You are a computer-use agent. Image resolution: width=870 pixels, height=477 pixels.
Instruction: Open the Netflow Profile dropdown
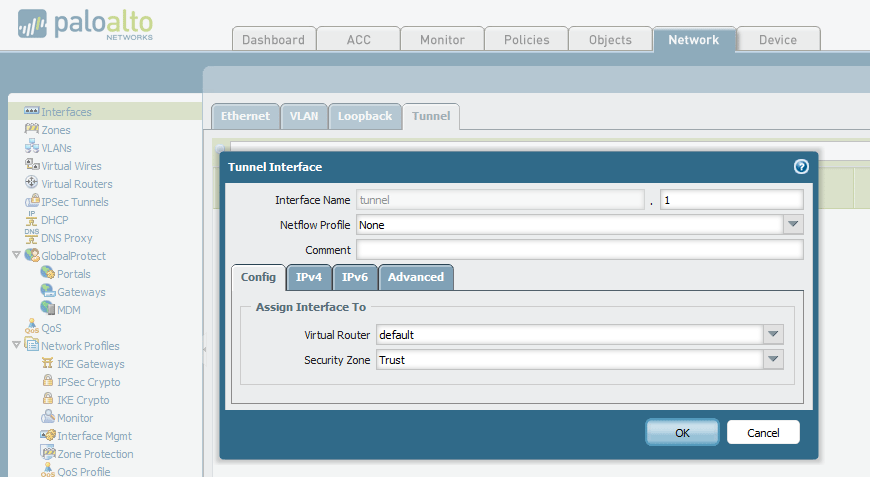pyautogui.click(x=793, y=225)
